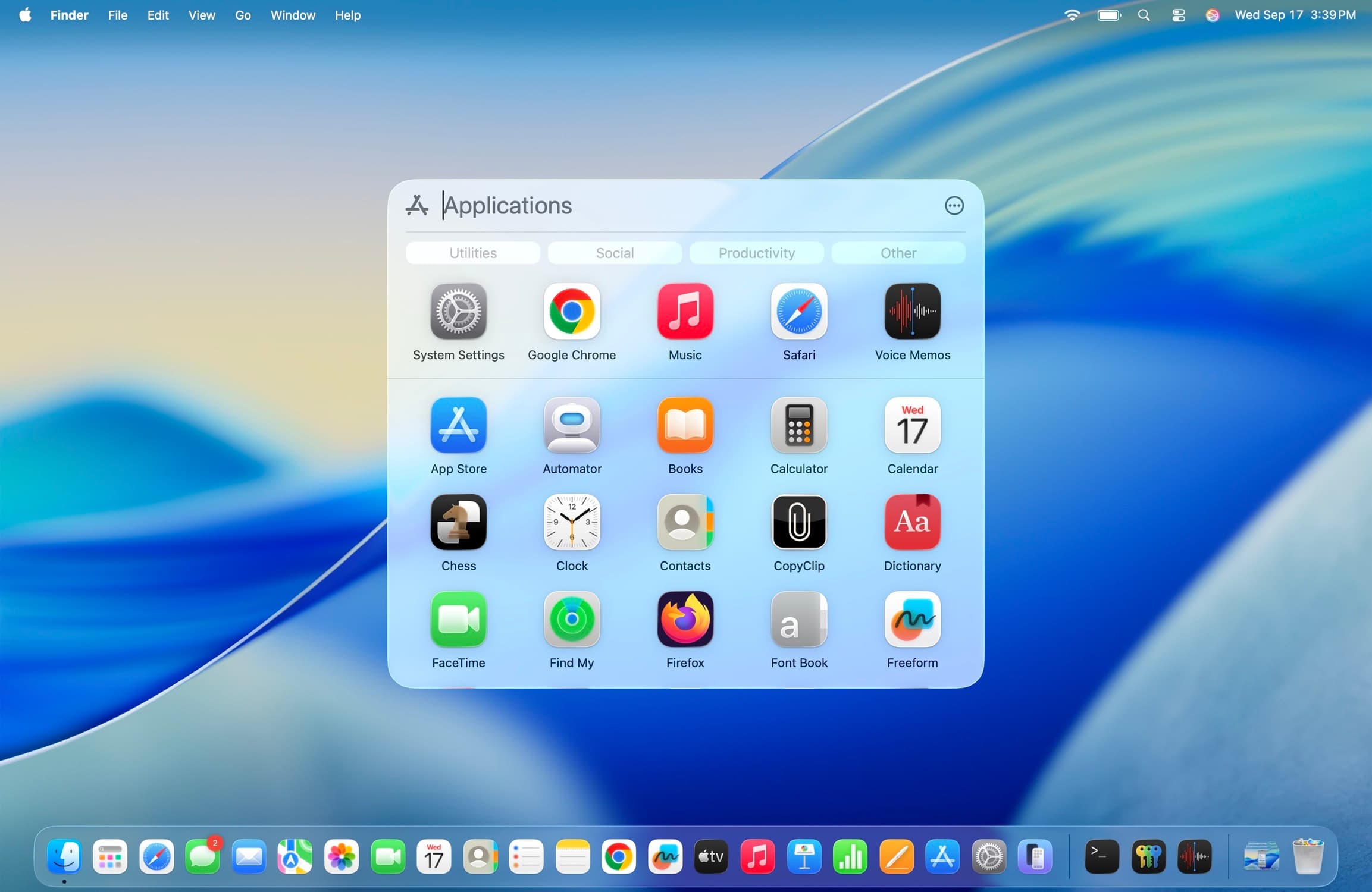Click the ellipsis options button
The image size is (1372, 892).
[954, 205]
